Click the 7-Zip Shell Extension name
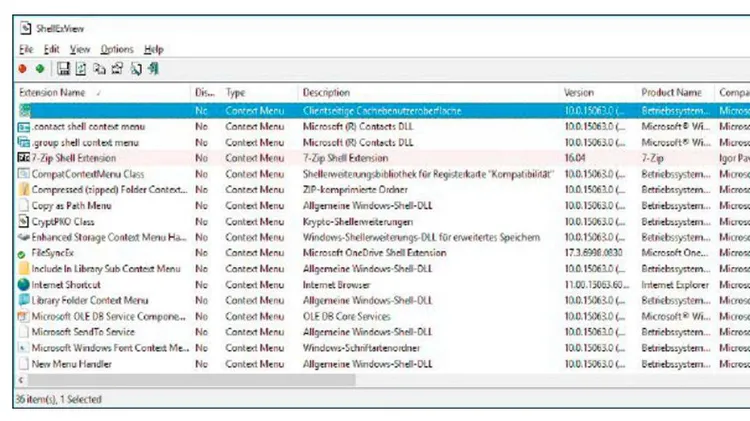750x421 pixels. point(74,158)
